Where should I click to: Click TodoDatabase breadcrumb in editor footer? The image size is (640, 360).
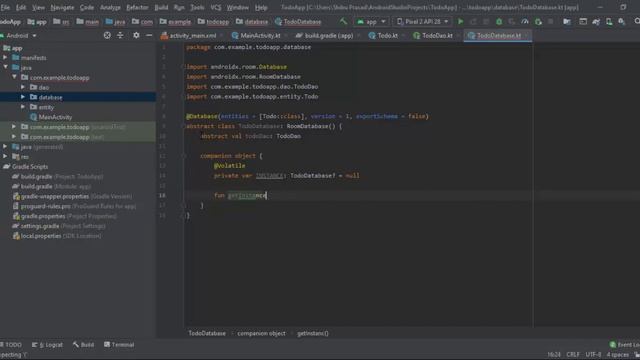click(207, 333)
